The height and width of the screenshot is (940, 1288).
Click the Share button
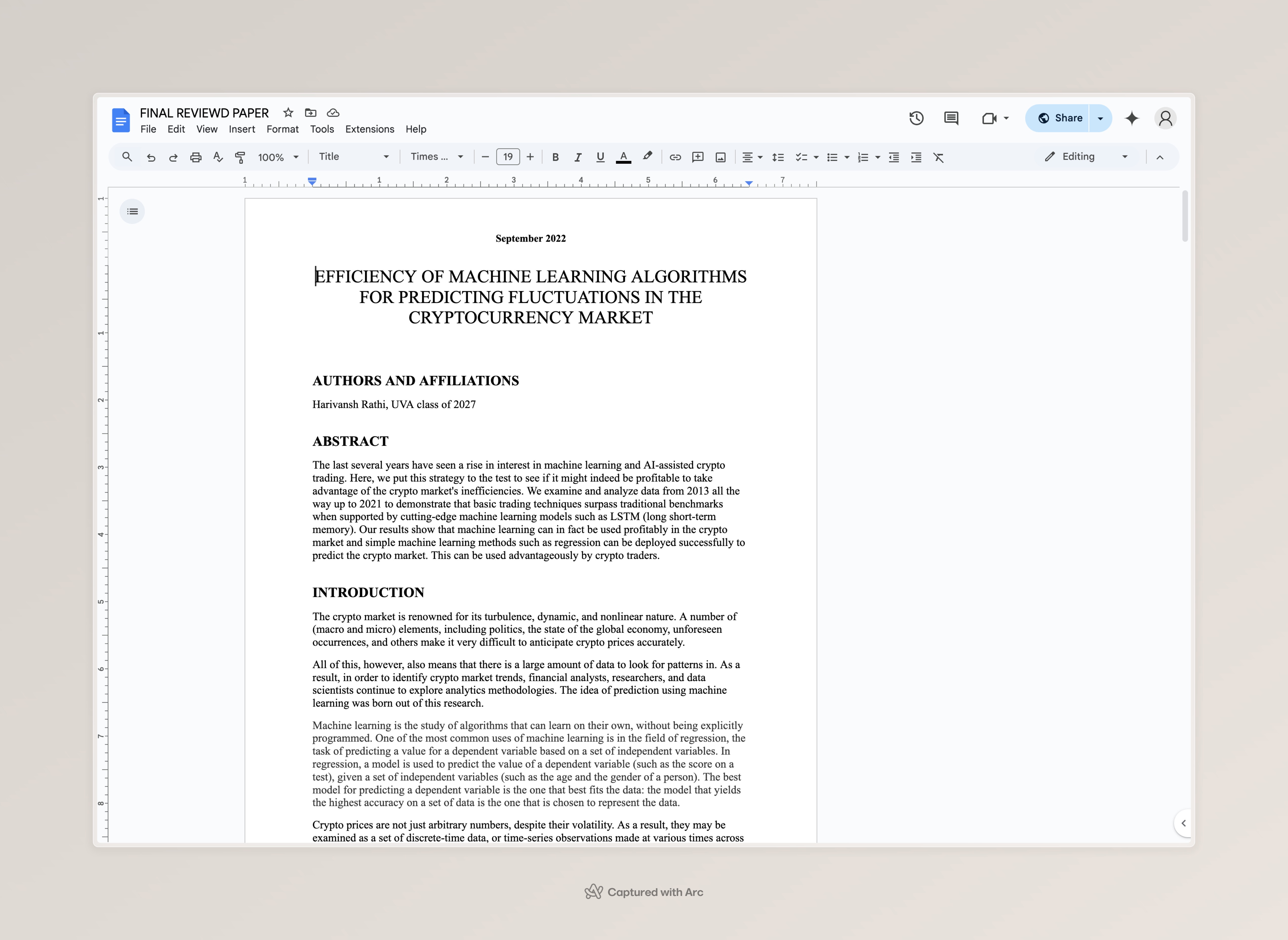click(x=1059, y=118)
